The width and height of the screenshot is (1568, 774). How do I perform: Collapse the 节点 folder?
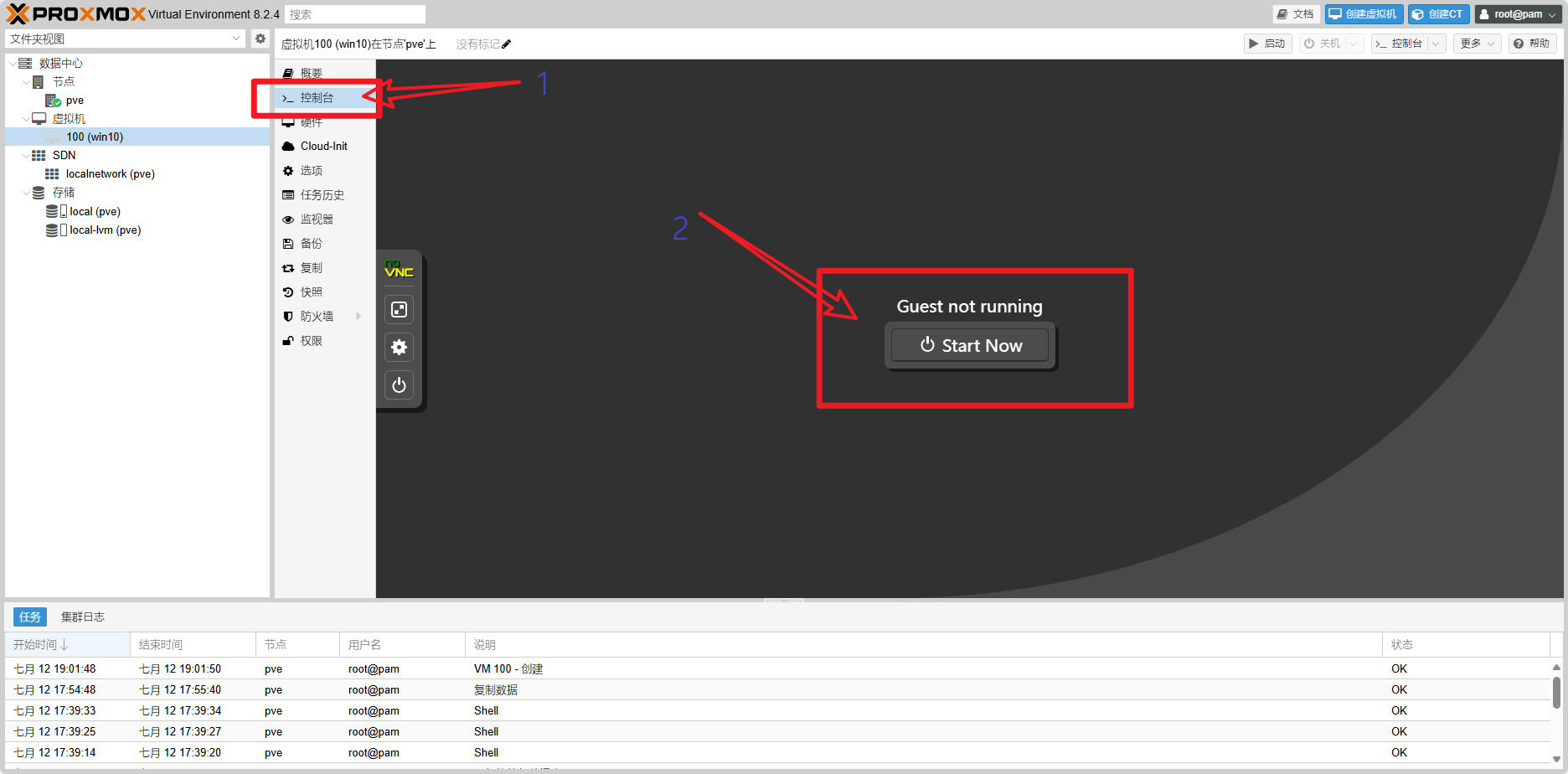[26, 82]
